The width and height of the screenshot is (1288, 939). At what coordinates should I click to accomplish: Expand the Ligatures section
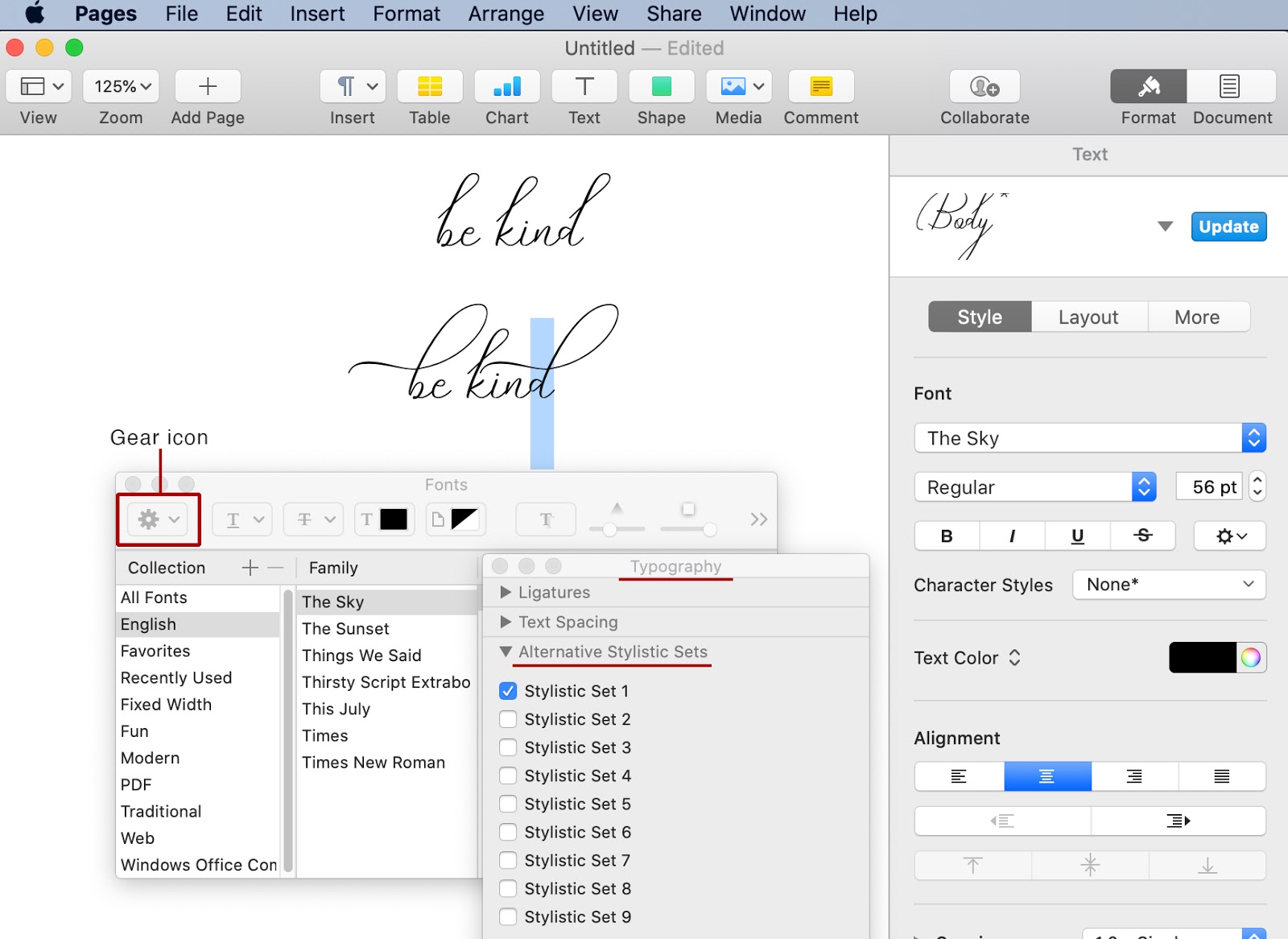tap(506, 592)
